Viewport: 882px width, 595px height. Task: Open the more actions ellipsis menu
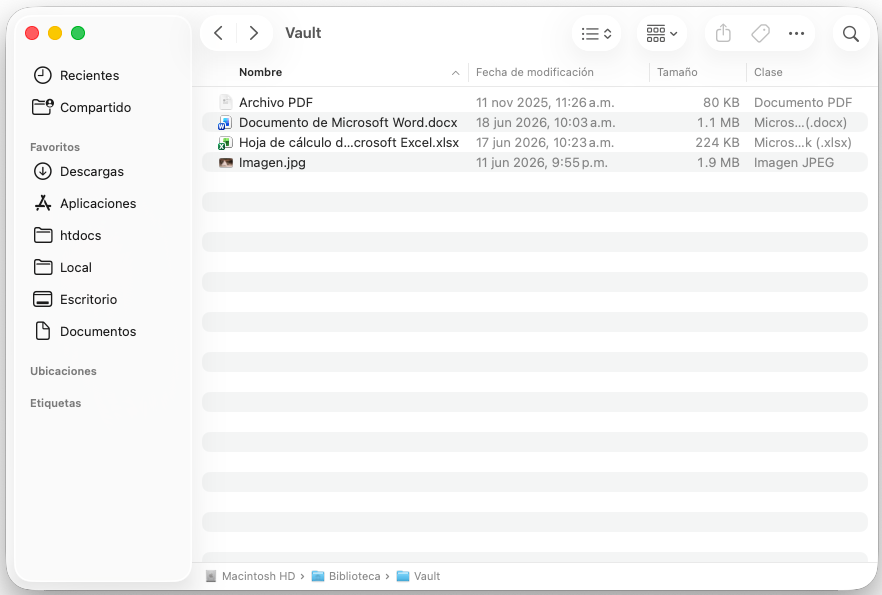coord(796,34)
